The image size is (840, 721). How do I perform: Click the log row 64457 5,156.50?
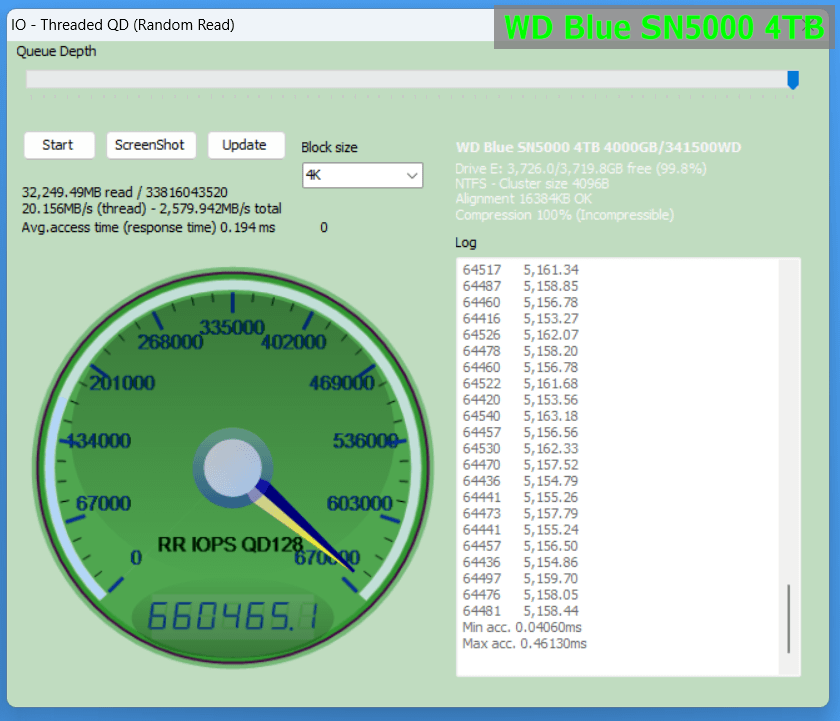[x=520, y=546]
